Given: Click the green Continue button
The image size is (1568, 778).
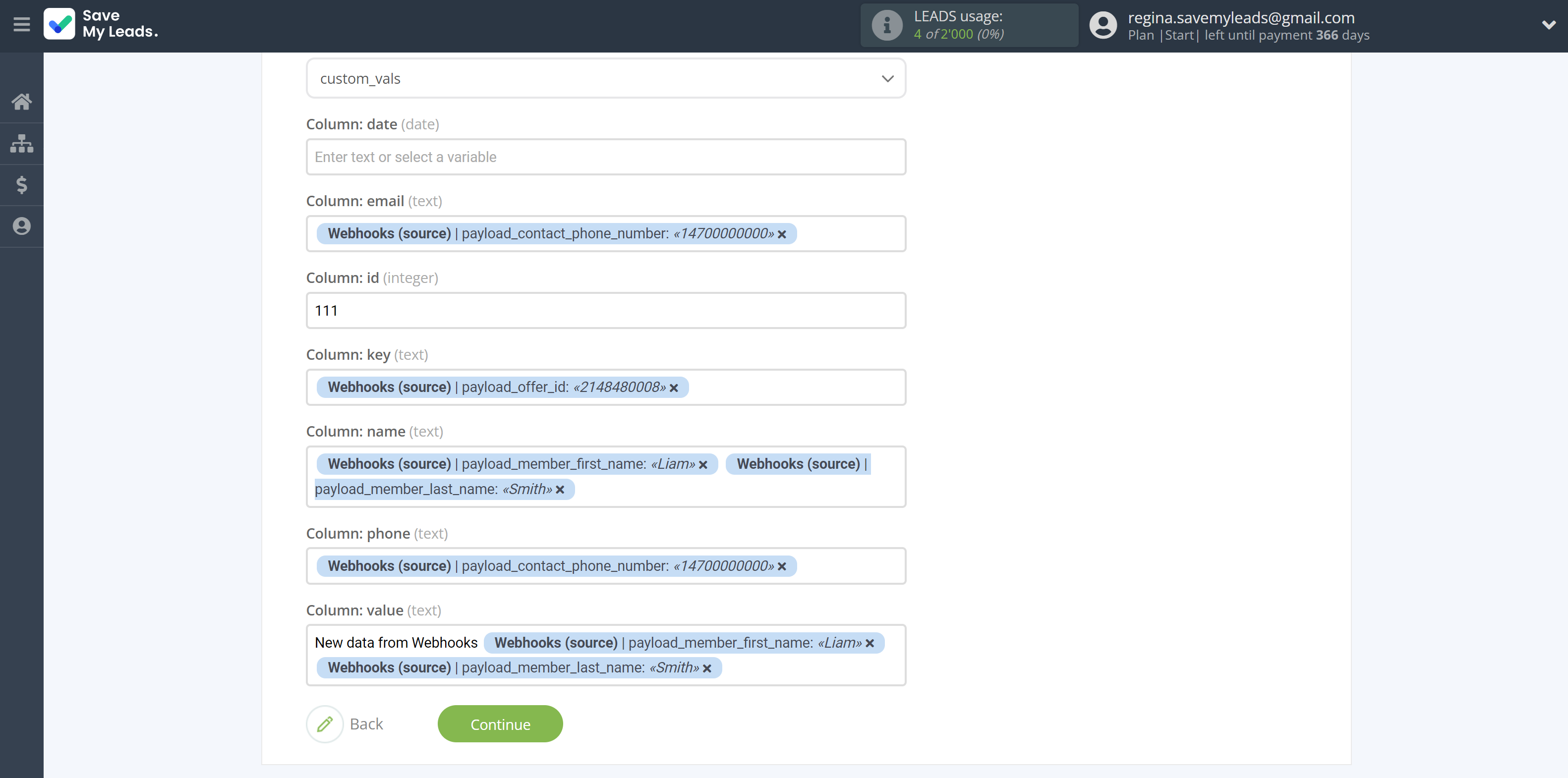Looking at the screenshot, I should (500, 724).
